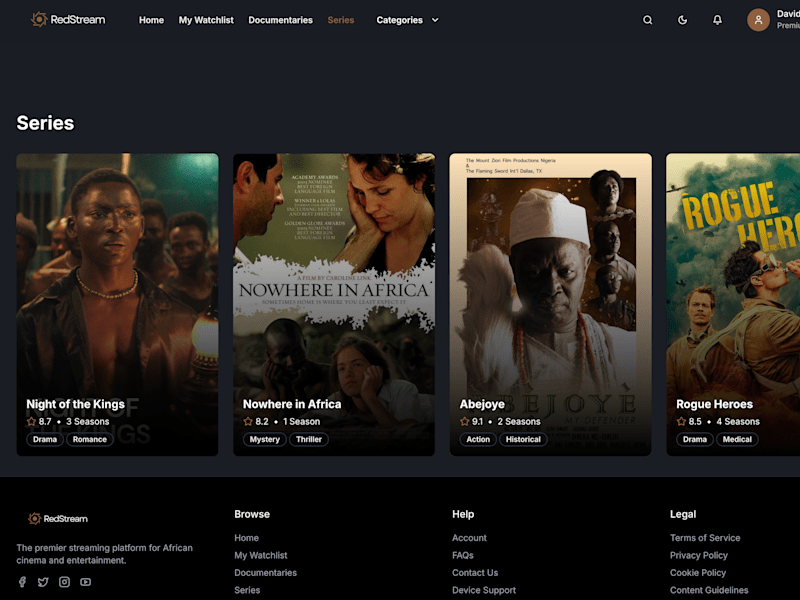The height and width of the screenshot is (600, 800).
Task: Open the Instagram social icon
Action: [64, 582]
